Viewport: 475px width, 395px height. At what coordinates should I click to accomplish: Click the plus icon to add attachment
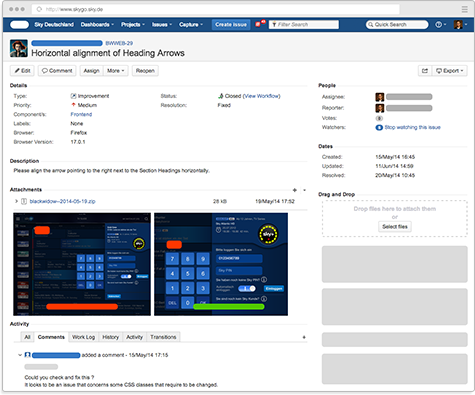point(294,190)
